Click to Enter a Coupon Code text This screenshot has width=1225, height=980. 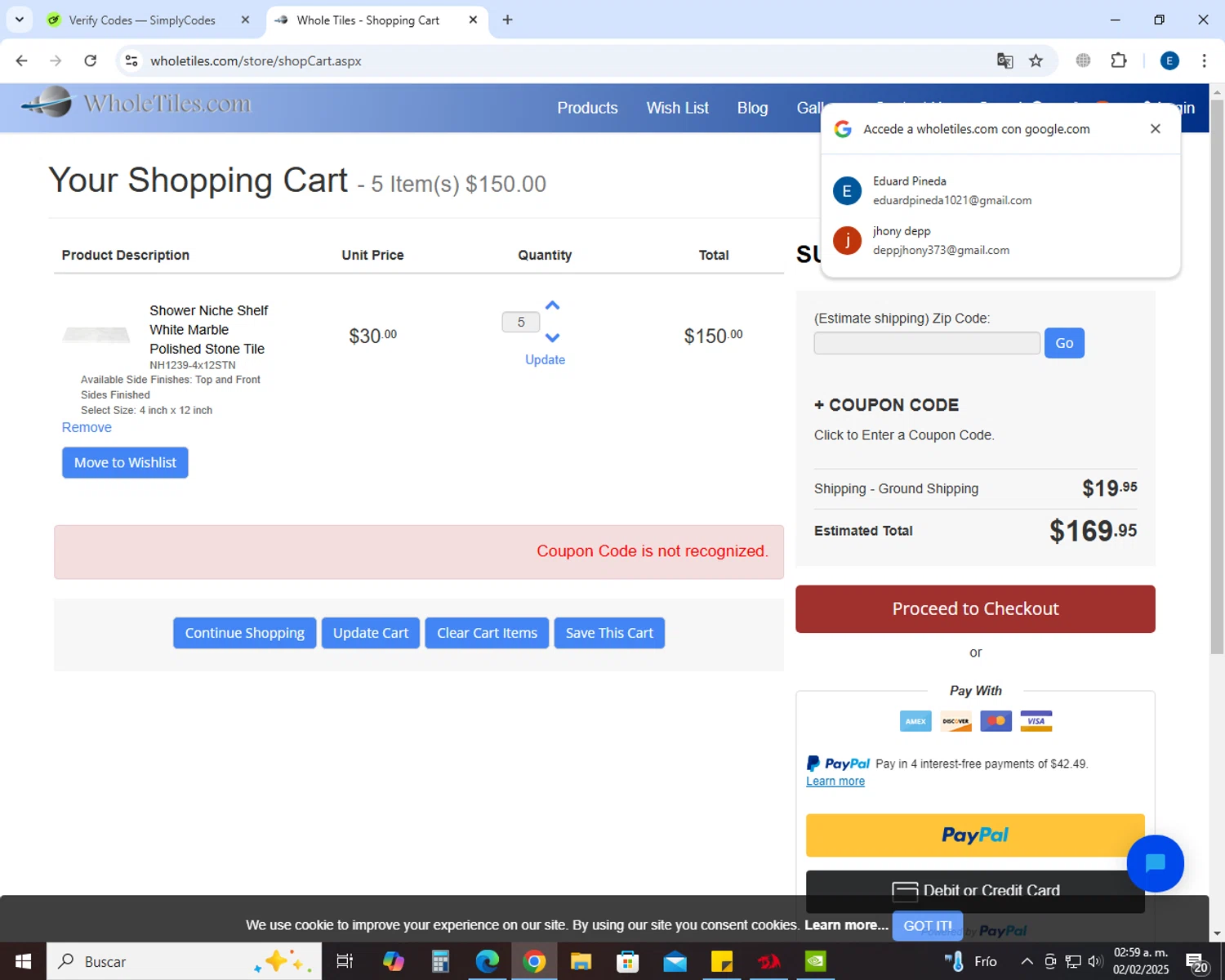[x=904, y=435]
